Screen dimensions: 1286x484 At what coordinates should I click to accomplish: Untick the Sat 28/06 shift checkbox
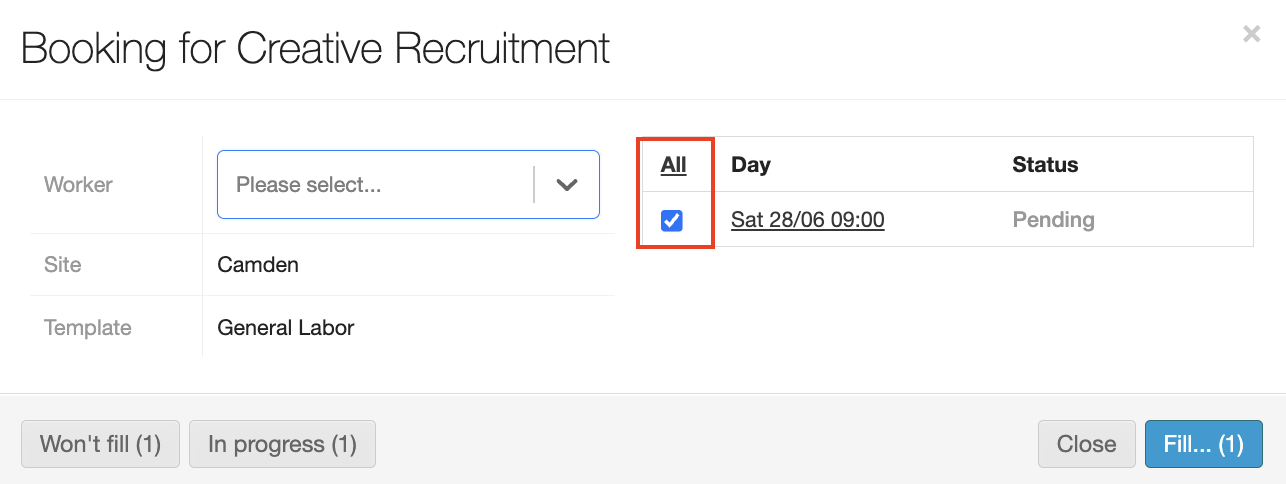(672, 220)
